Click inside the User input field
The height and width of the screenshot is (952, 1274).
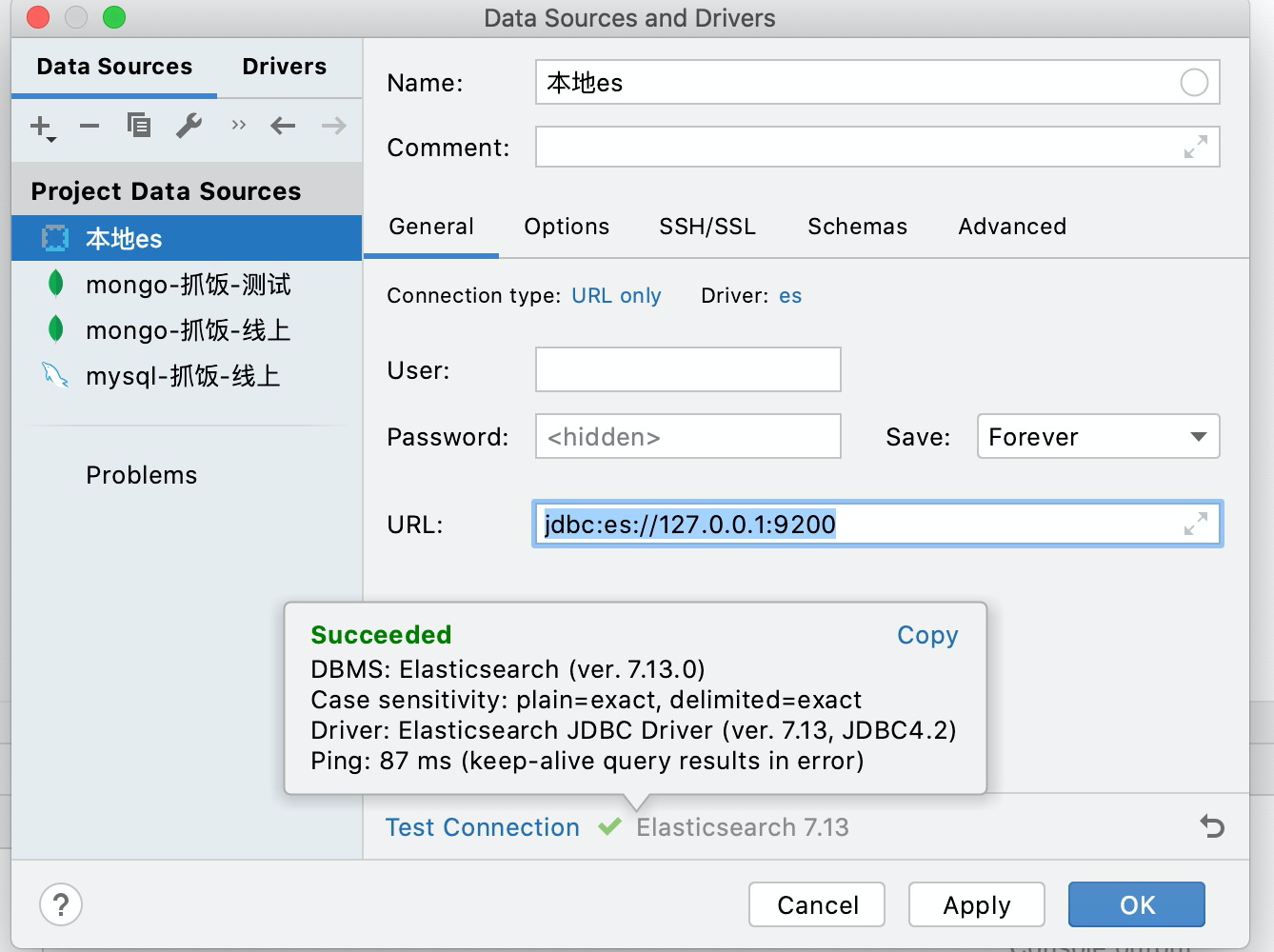pos(687,369)
